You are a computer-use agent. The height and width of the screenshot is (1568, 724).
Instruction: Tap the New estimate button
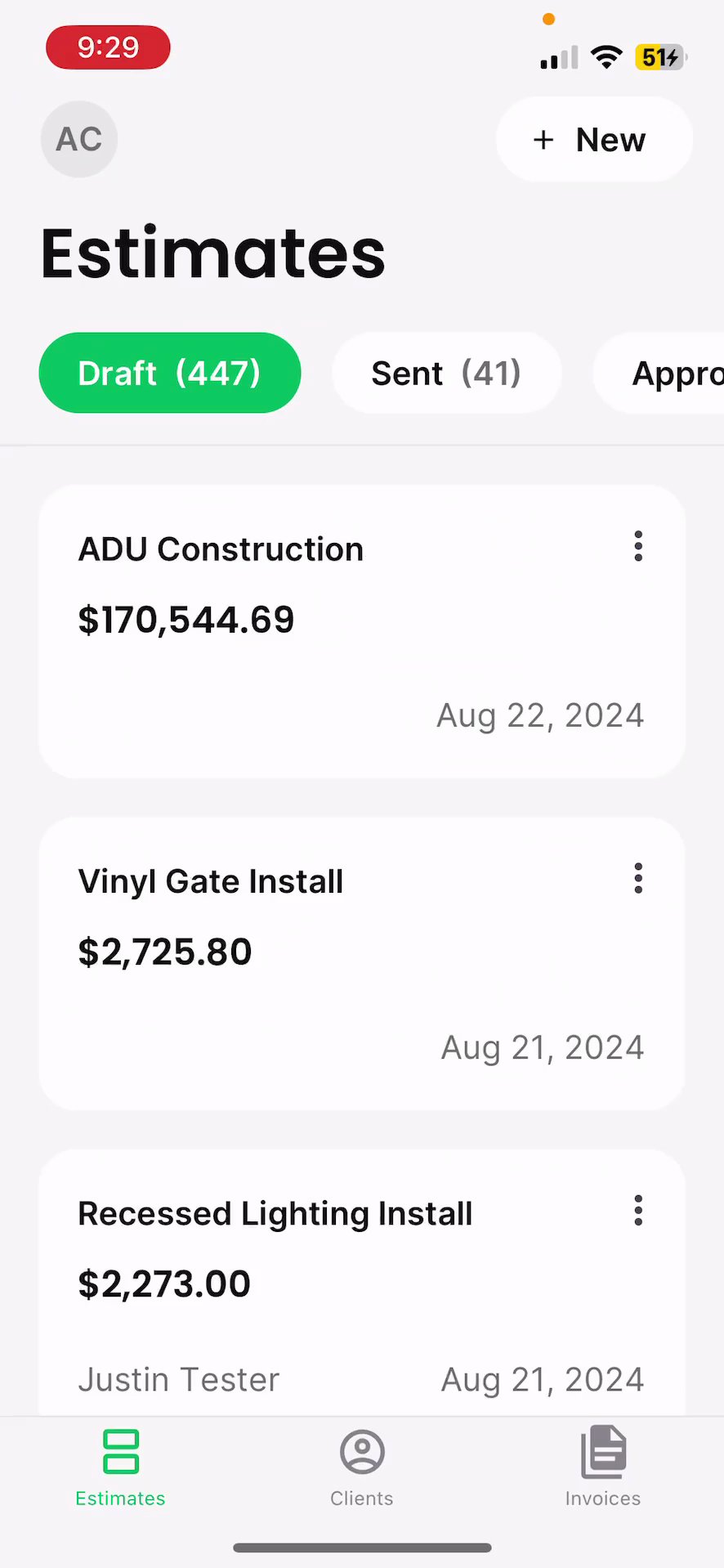click(x=594, y=140)
